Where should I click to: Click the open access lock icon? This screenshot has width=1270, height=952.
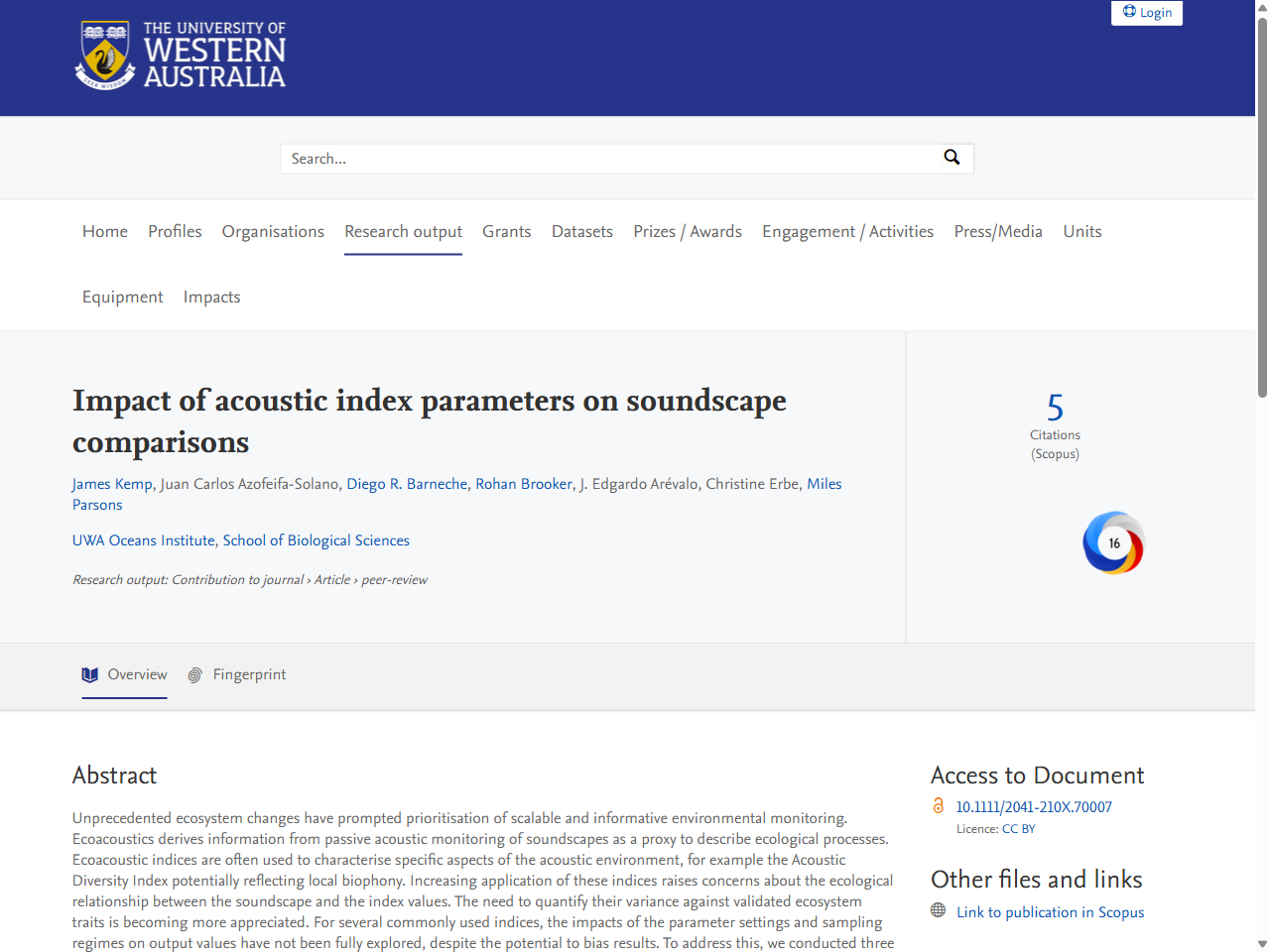pyautogui.click(x=939, y=805)
